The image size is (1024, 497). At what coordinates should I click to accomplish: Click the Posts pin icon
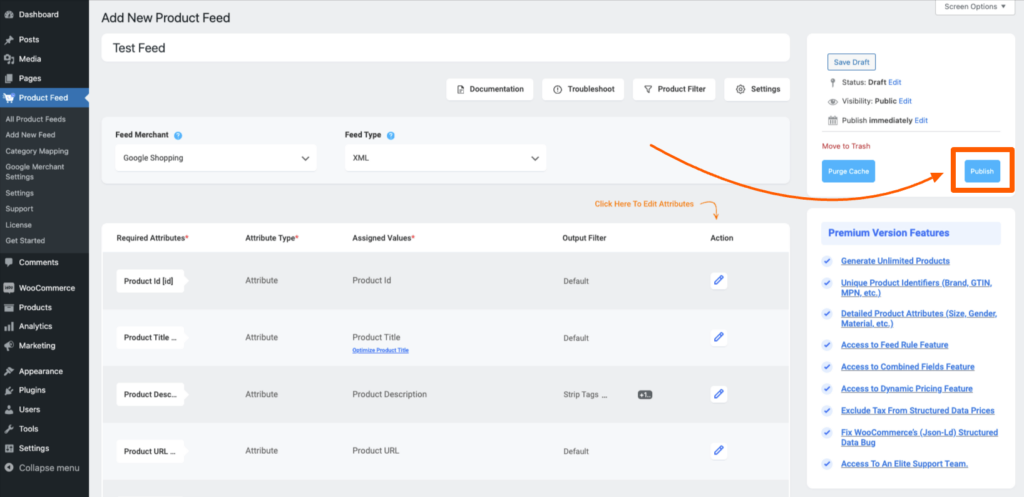[x=9, y=40]
